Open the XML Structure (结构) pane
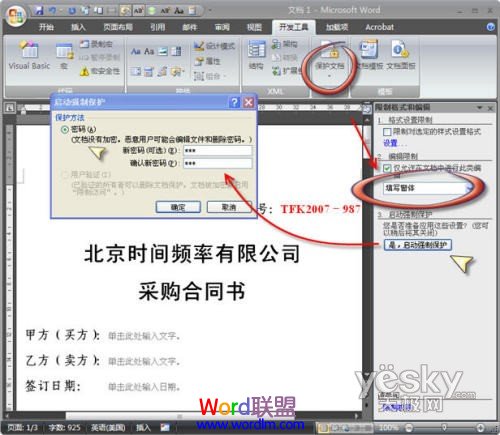The height and width of the screenshot is (435, 500). pyautogui.click(x=256, y=55)
